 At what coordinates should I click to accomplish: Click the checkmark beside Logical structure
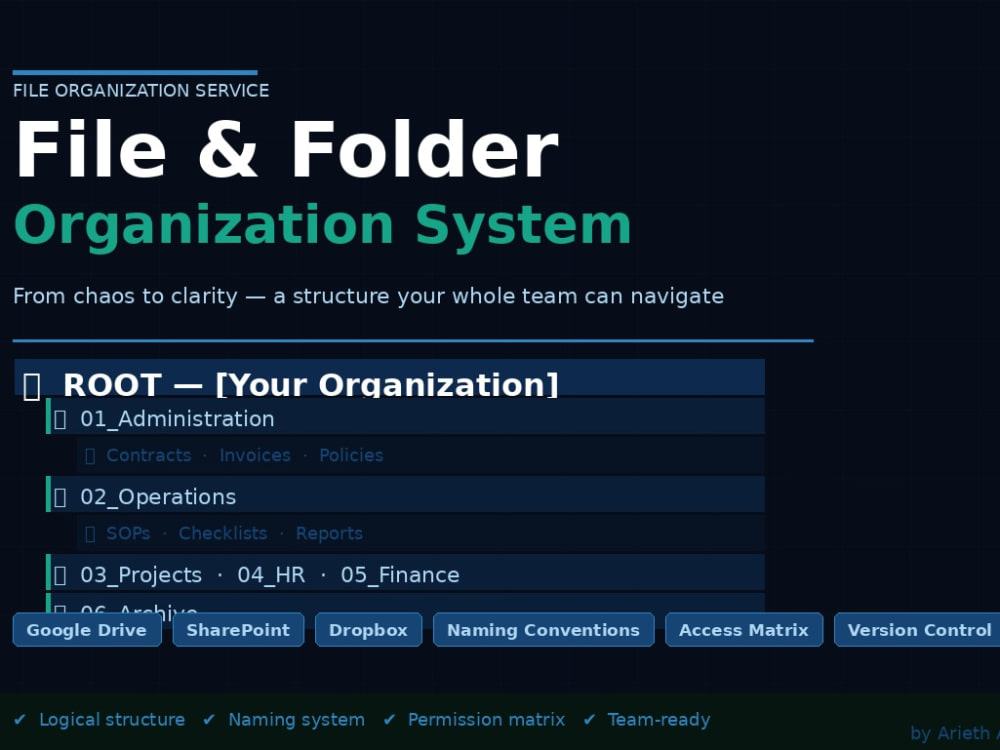click(20, 720)
